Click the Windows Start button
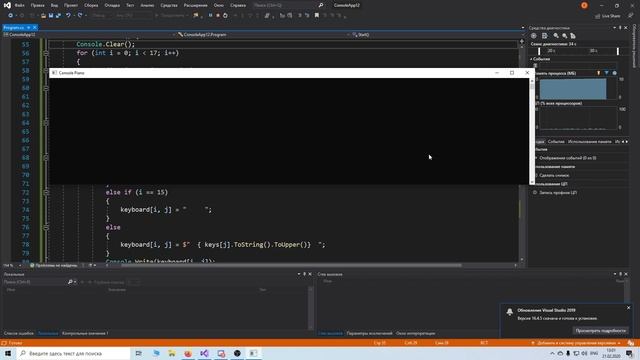The width and height of the screenshot is (640, 360). [x=8, y=353]
